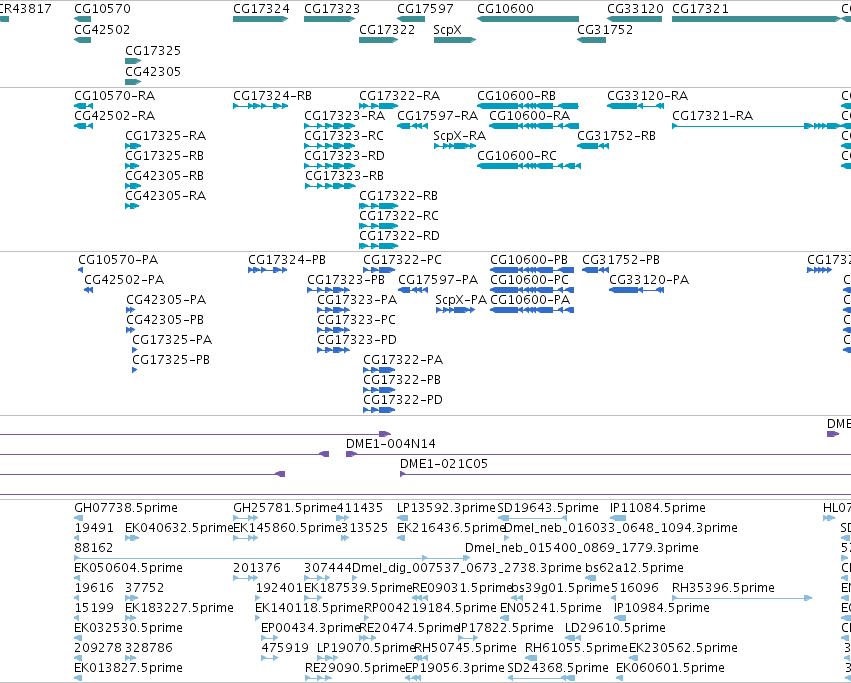Click the CG17321-RA transcript label
The width and height of the screenshot is (851, 683).
pos(713,116)
